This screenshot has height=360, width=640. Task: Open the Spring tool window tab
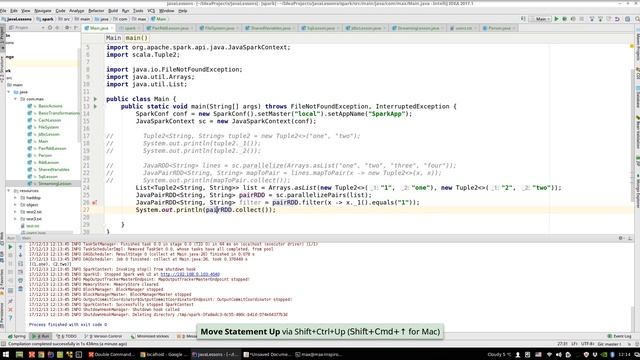click(17, 336)
